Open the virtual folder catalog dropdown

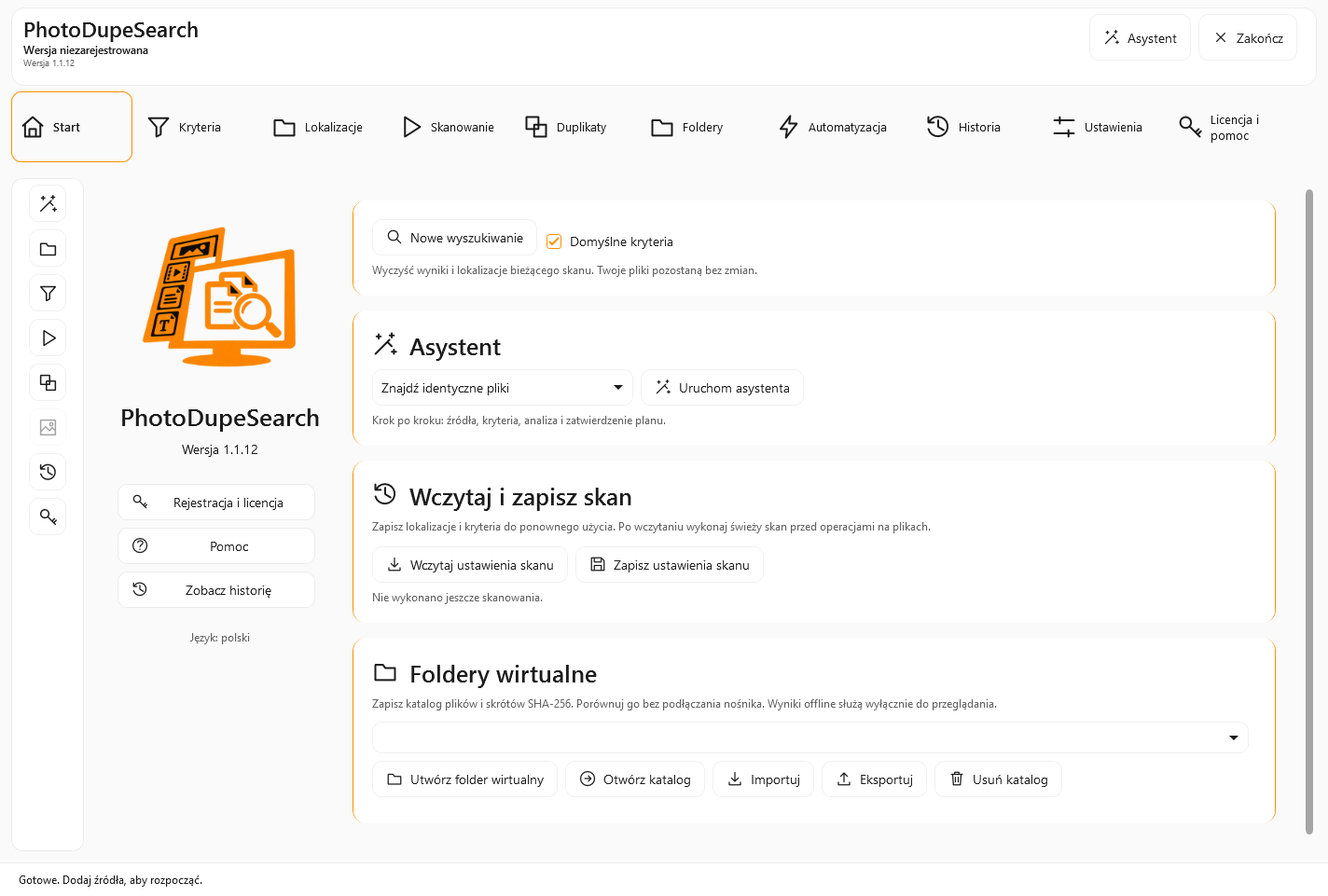(809, 737)
